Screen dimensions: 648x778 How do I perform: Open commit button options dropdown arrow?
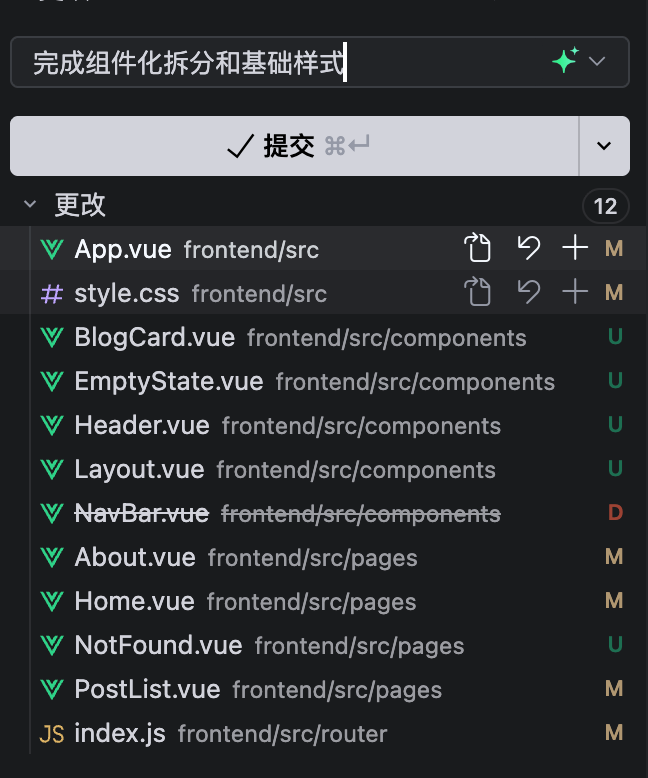[604, 146]
